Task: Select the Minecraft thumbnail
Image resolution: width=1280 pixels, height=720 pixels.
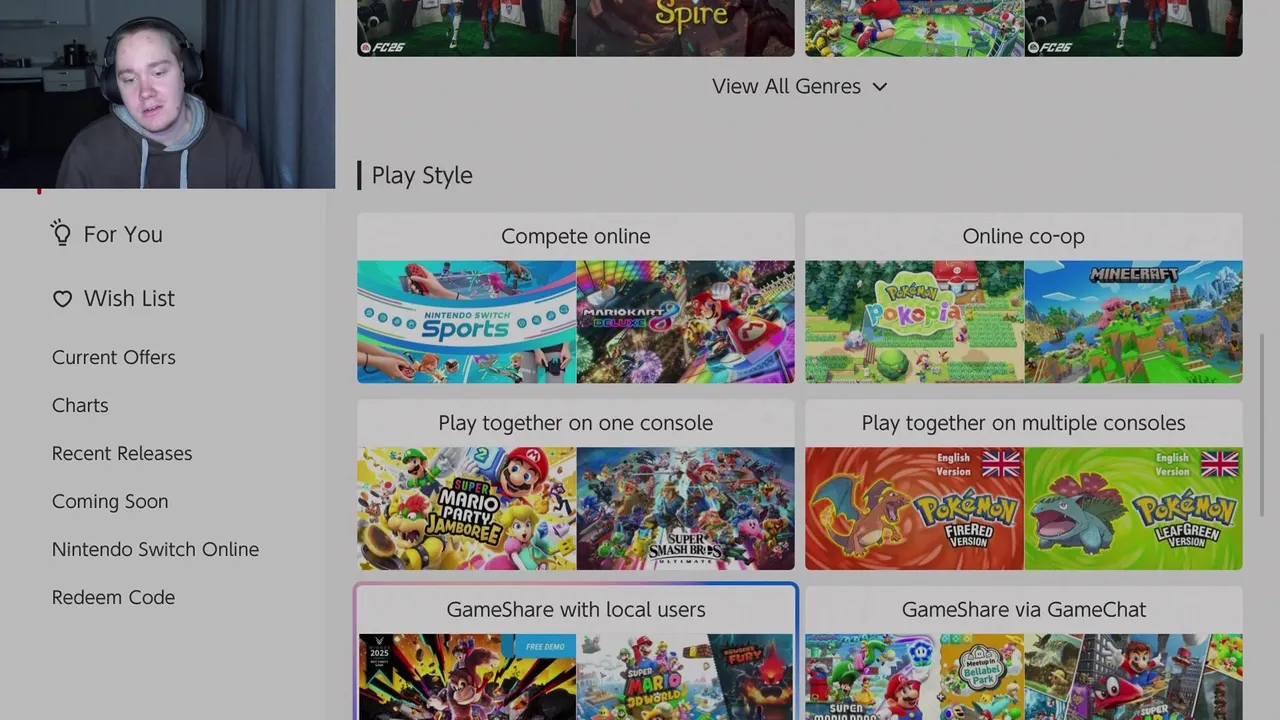Action: coord(1134,322)
